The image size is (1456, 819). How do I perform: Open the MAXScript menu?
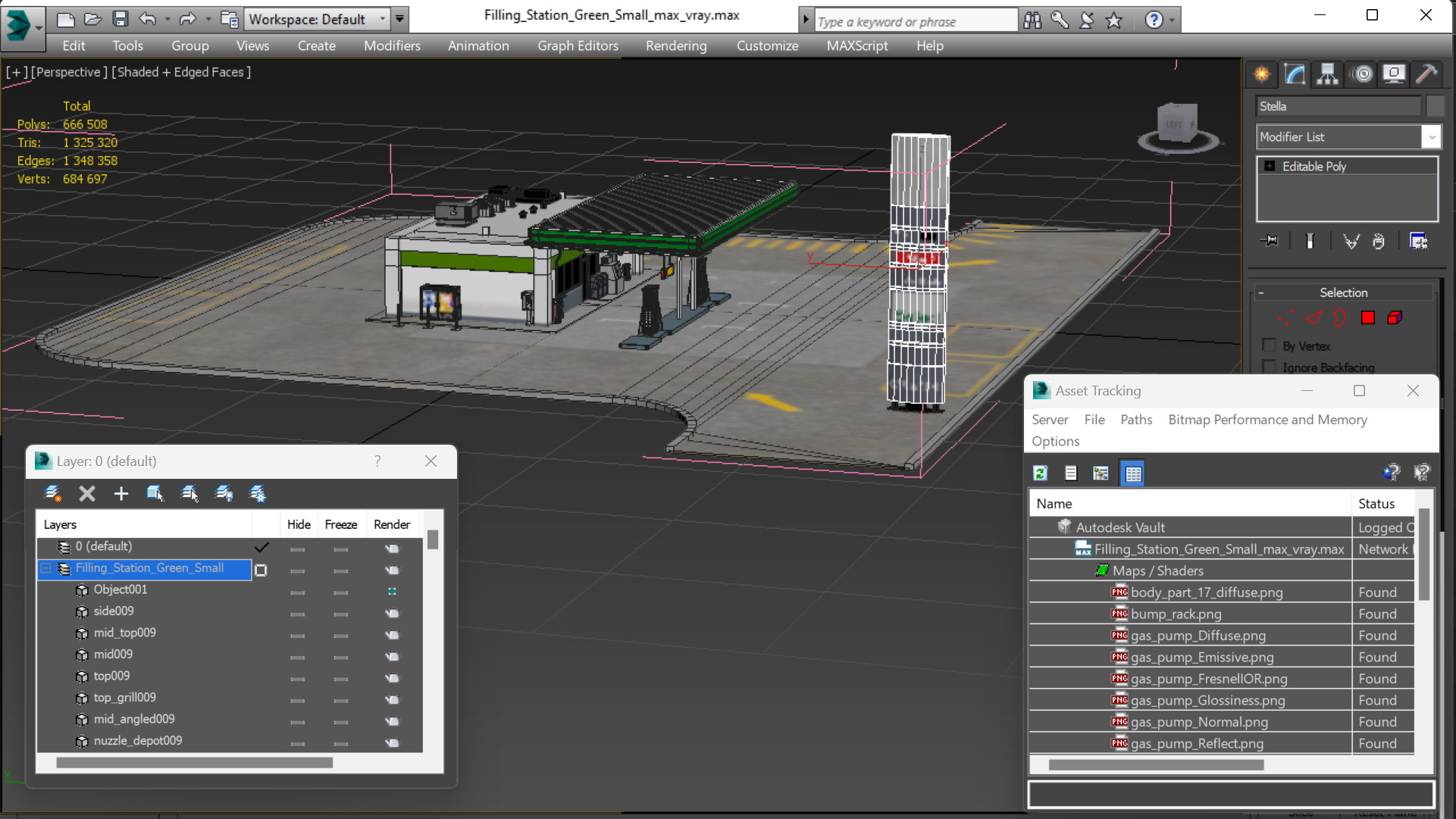(x=857, y=45)
